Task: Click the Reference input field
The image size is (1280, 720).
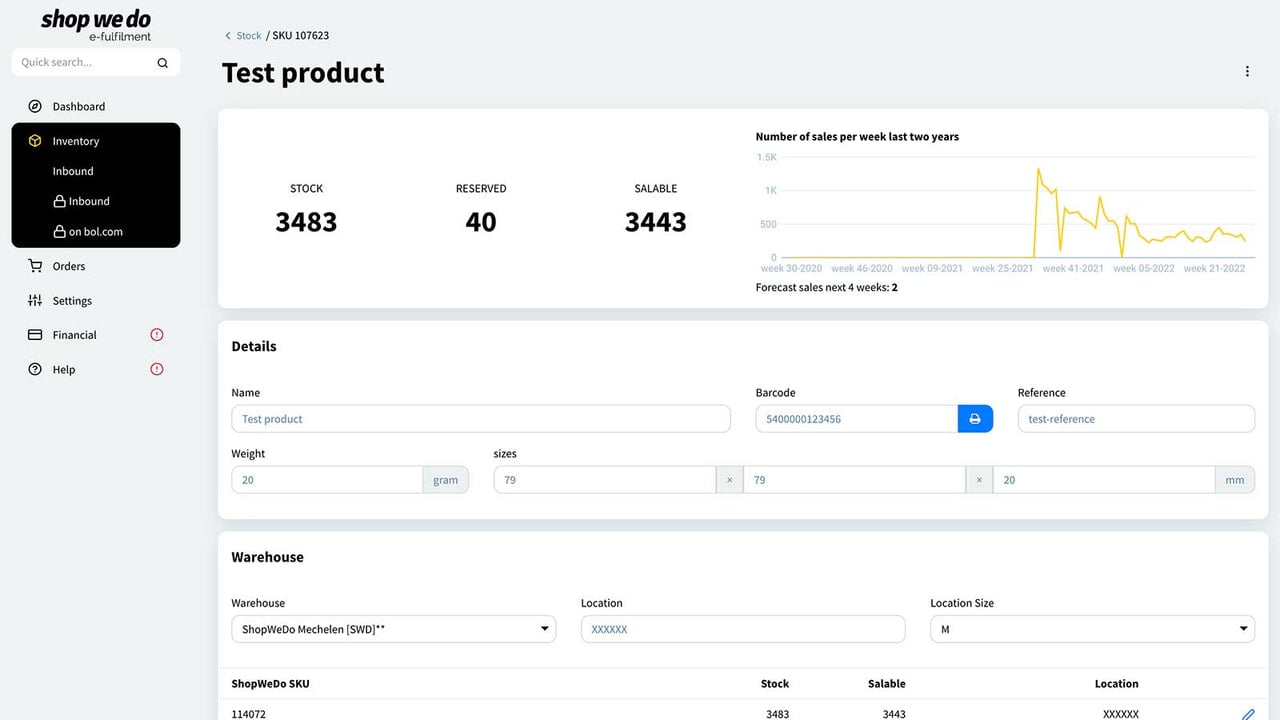Action: click(x=1136, y=419)
